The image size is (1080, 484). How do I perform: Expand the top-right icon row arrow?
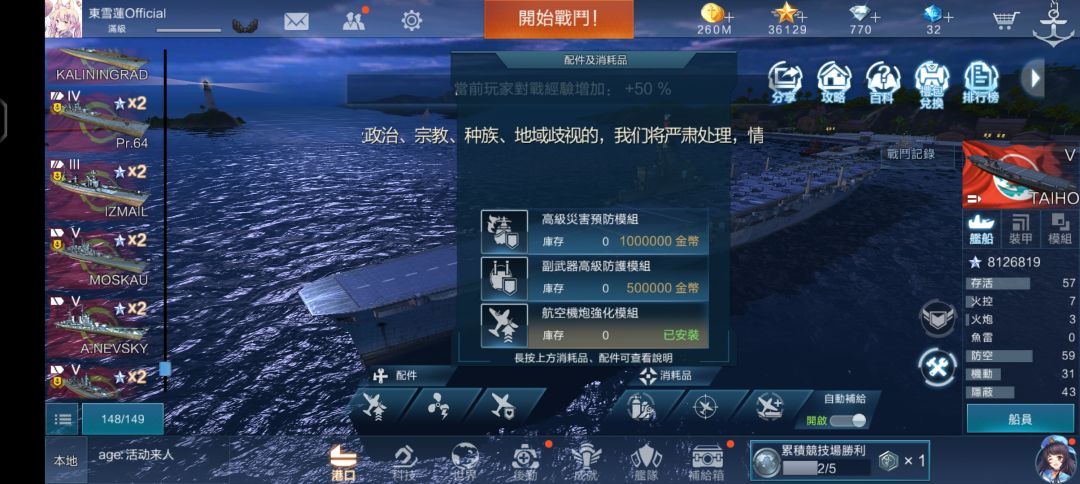pyautogui.click(x=1034, y=78)
